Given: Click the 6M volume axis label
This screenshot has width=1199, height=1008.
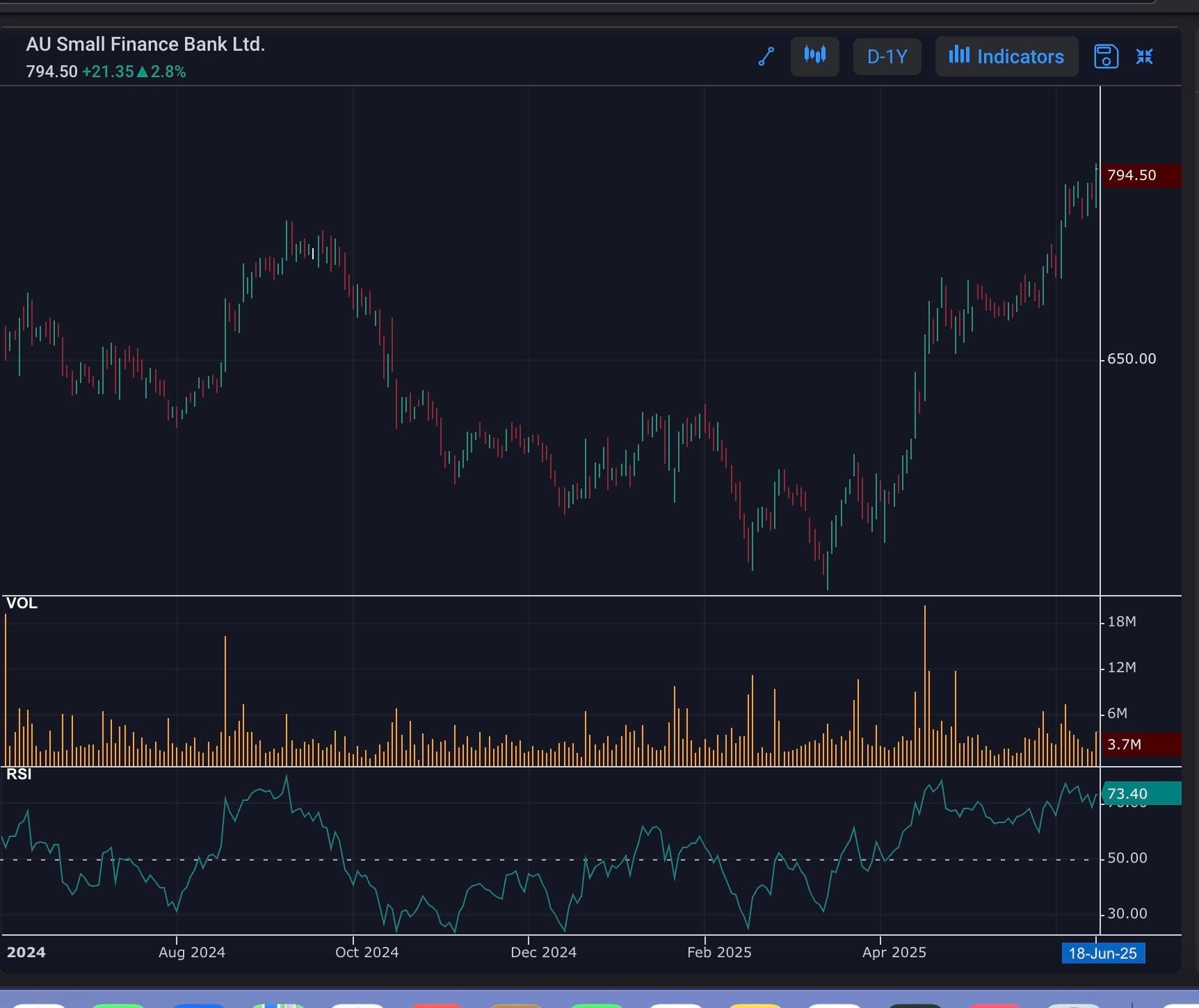Looking at the screenshot, I should coord(1117,713).
